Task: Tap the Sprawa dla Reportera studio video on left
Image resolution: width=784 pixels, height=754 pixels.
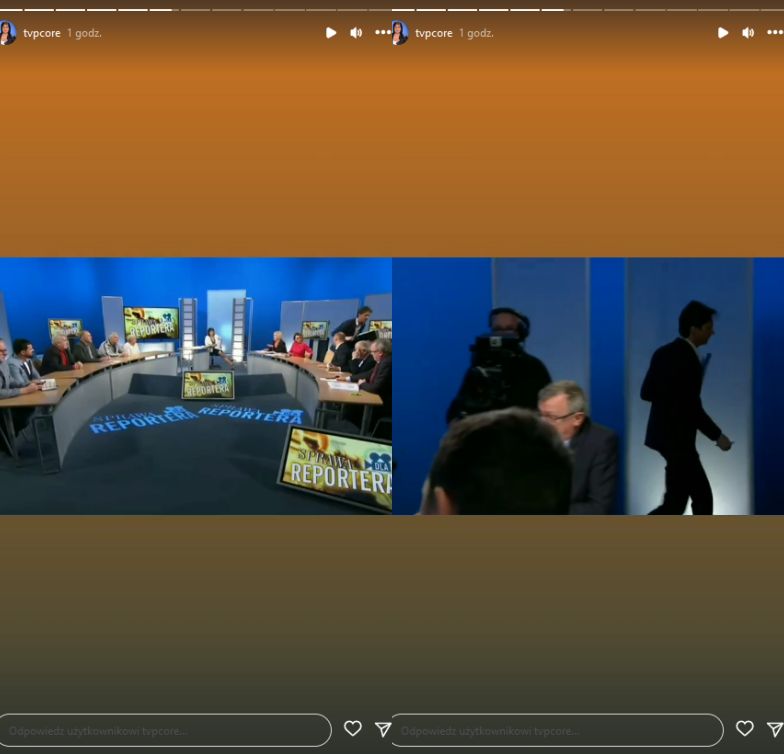Action: coord(196,386)
